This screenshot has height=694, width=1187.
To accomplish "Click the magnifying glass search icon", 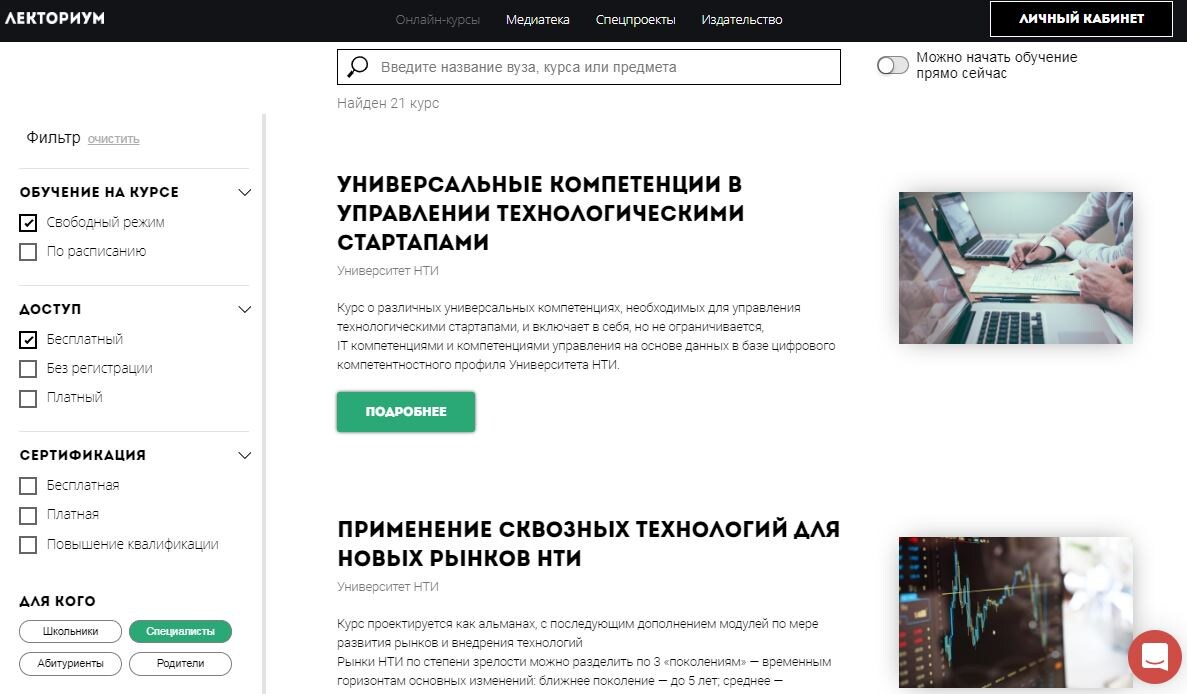I will pyautogui.click(x=357, y=67).
